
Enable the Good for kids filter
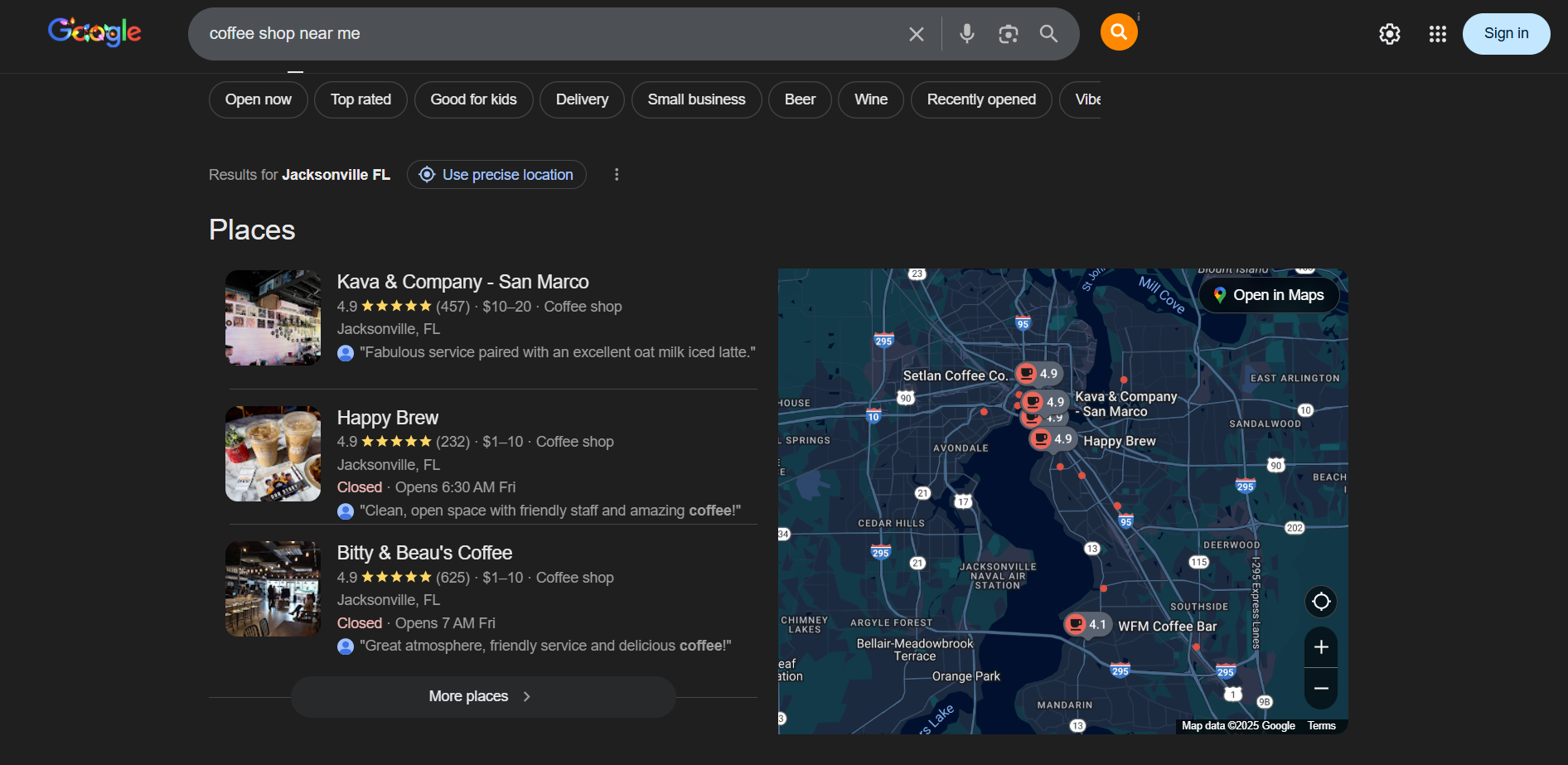click(473, 99)
